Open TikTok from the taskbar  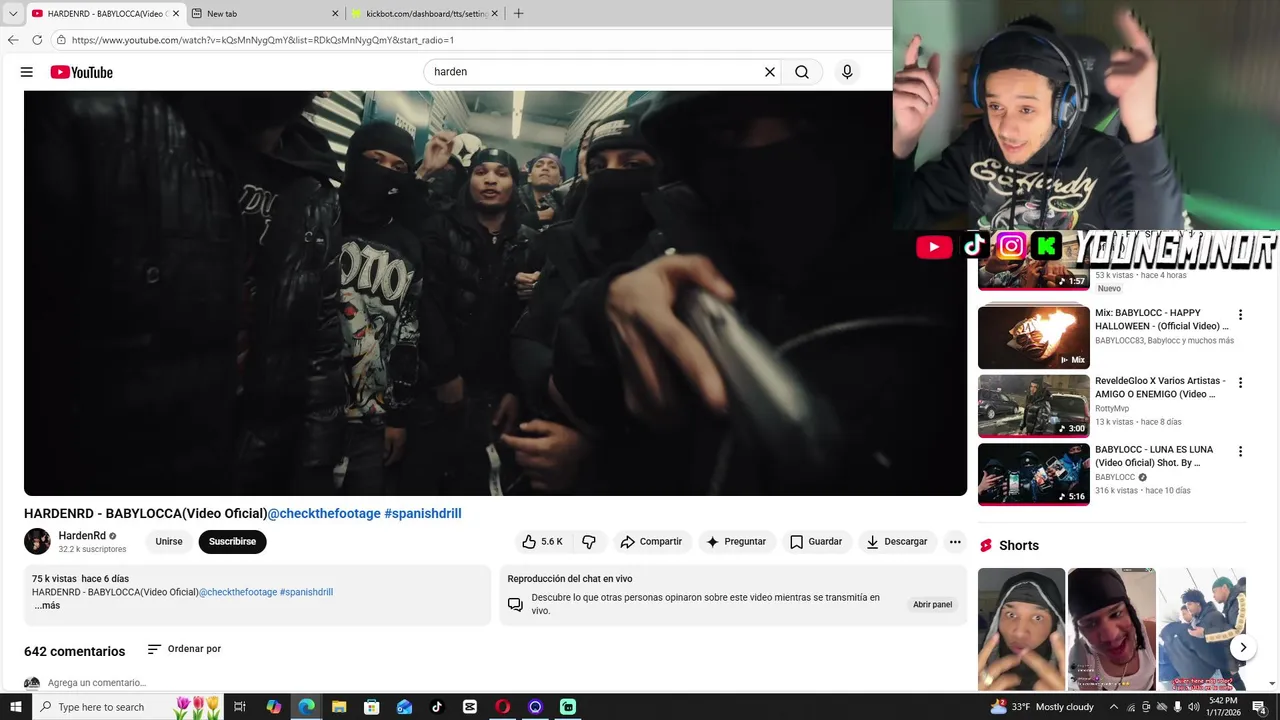[x=437, y=707]
